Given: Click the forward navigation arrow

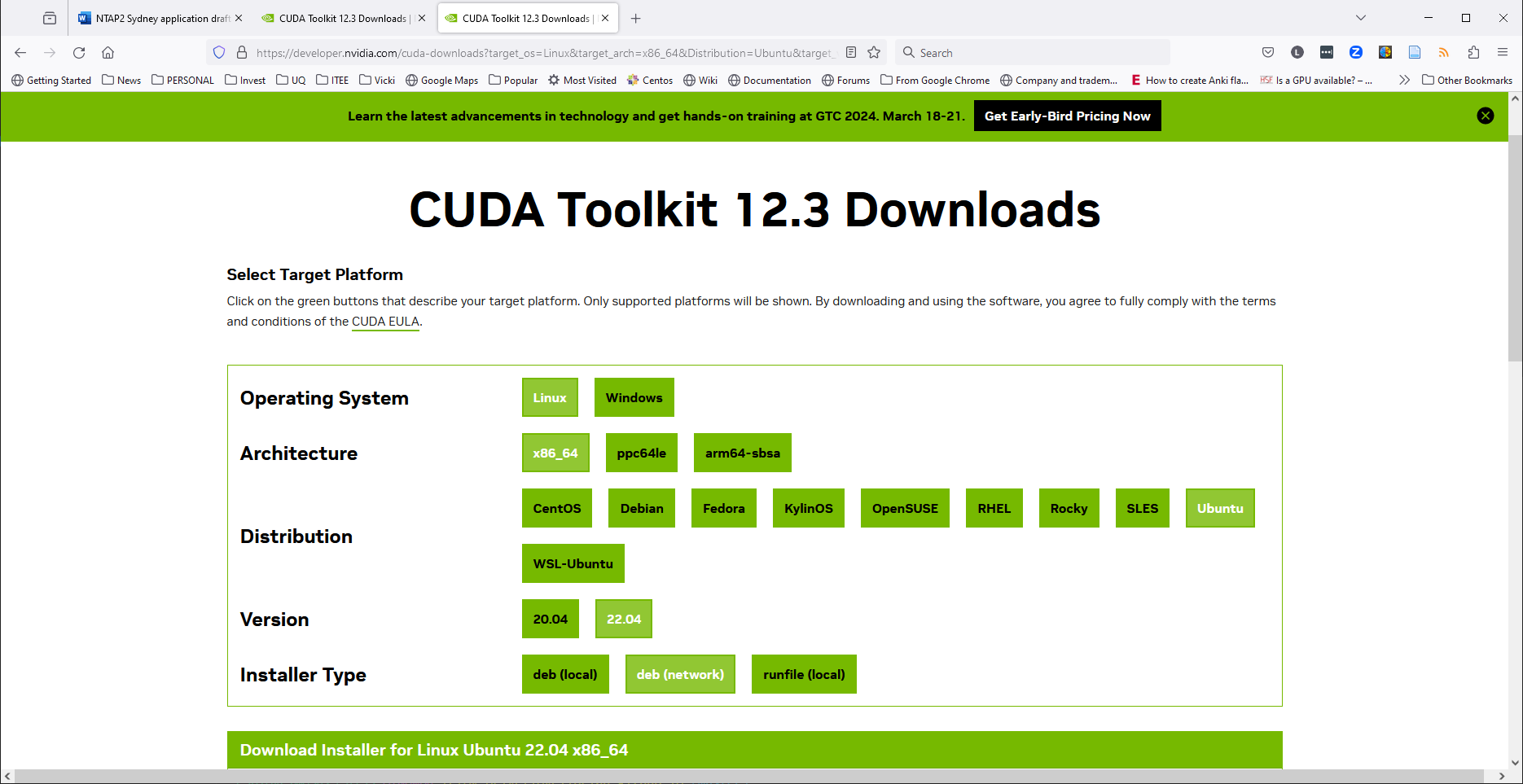Looking at the screenshot, I should [50, 53].
